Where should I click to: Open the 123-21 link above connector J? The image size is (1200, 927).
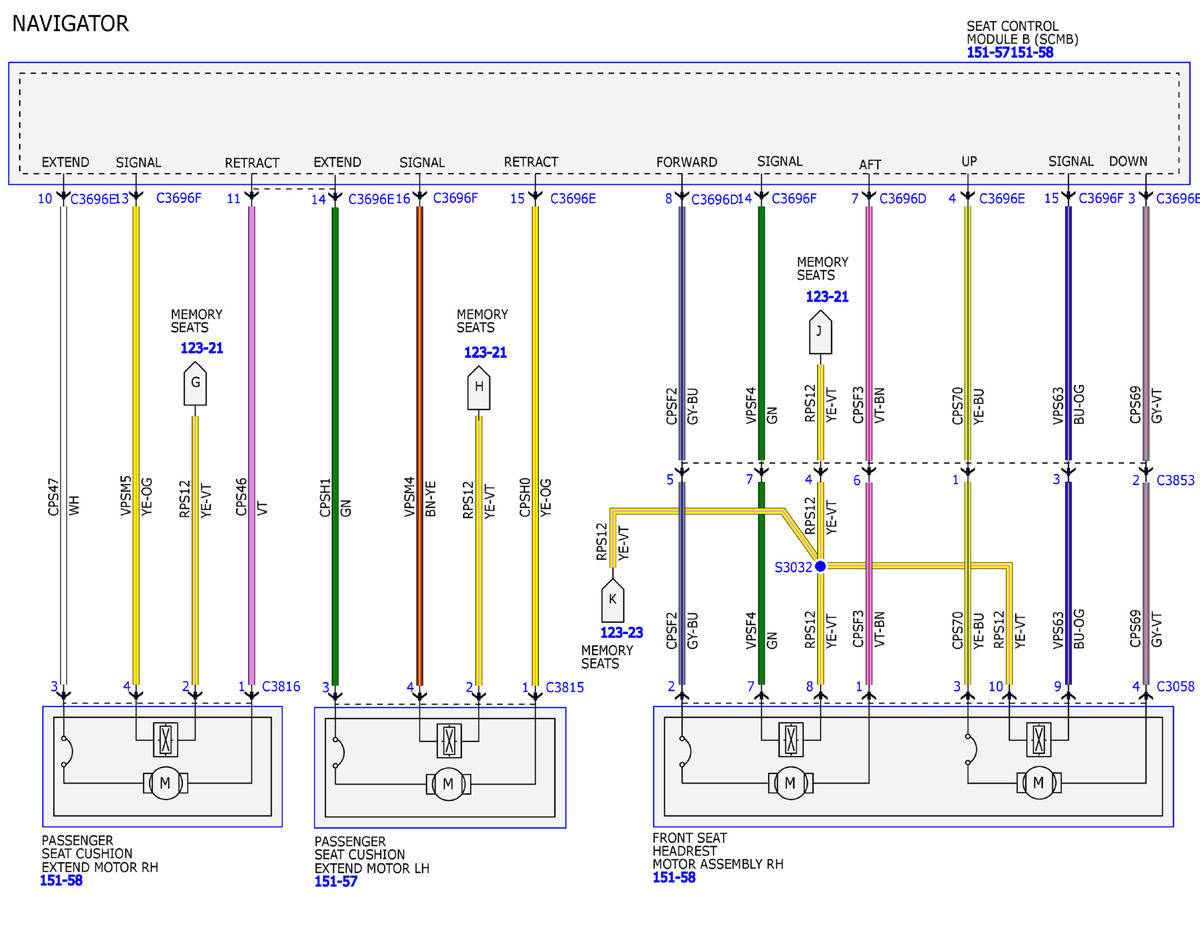coord(827,297)
